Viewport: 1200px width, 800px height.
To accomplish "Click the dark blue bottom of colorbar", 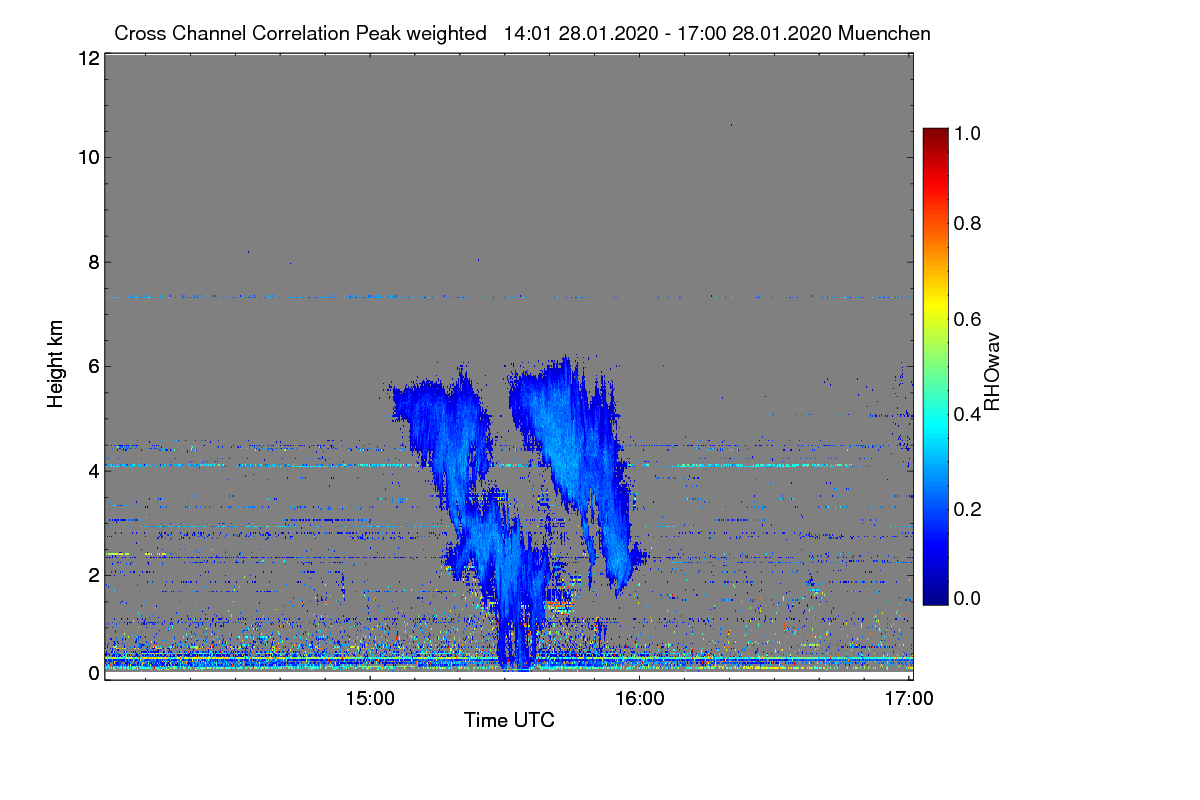I will tap(934, 596).
